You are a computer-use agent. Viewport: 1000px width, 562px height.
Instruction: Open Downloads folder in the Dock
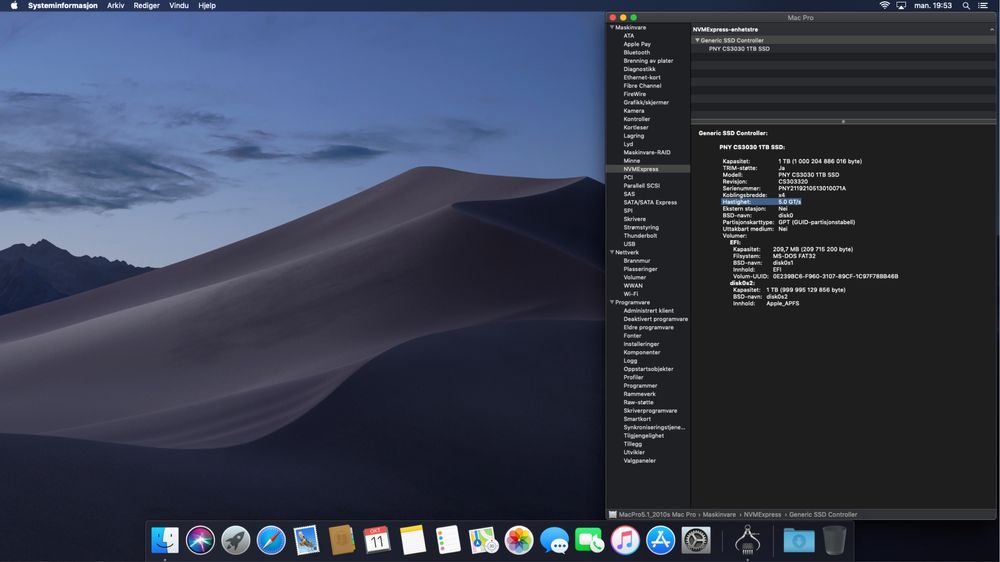[798, 540]
